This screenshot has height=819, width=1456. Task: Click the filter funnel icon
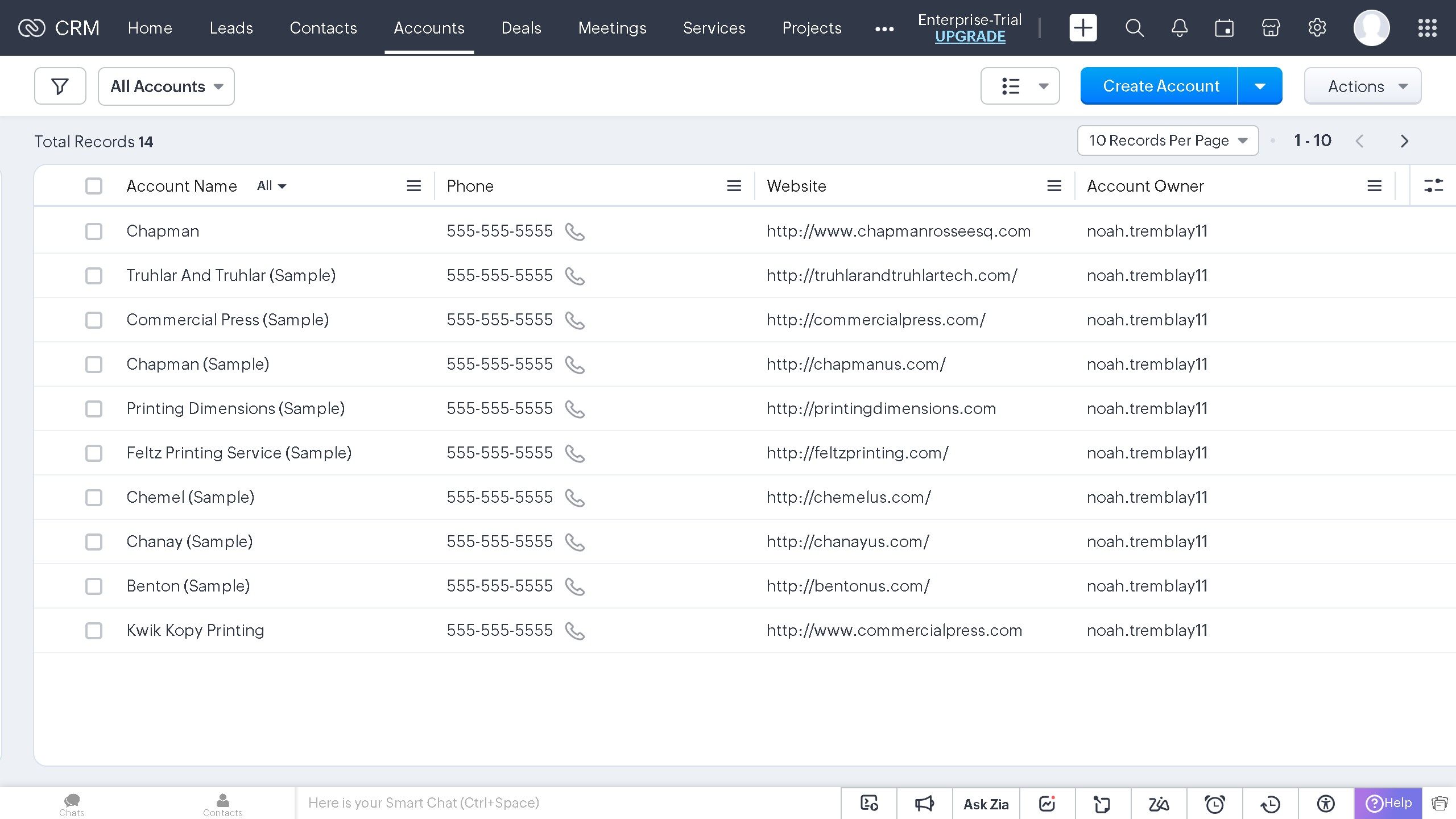(60, 86)
